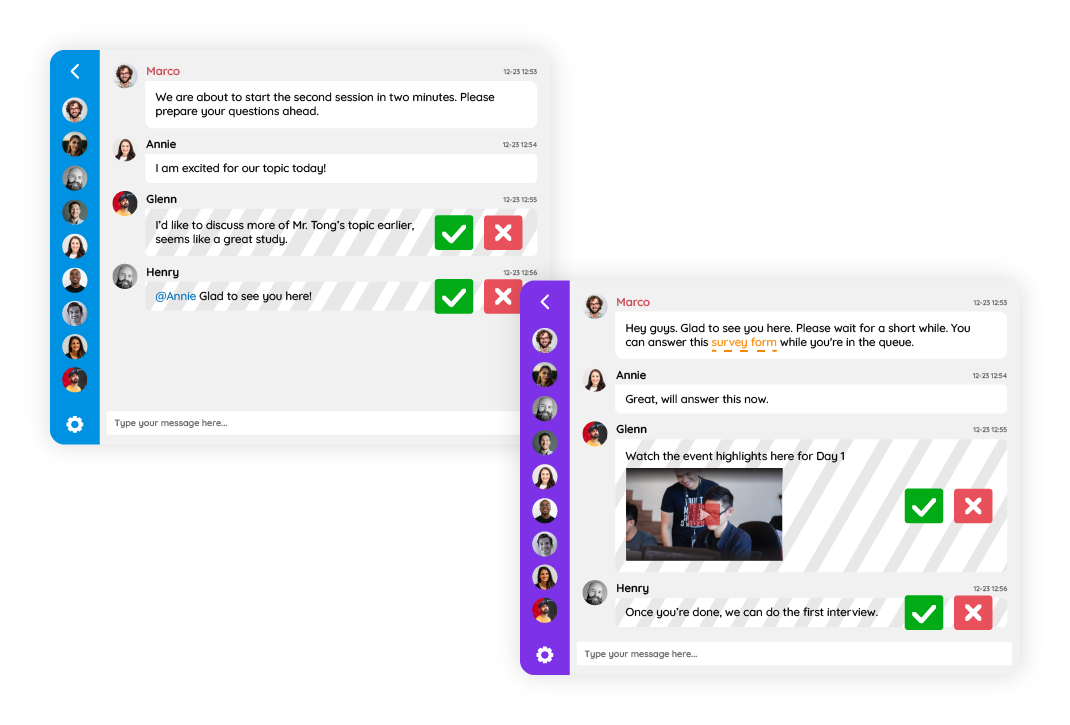
Task: Reject Henry's '@Annie Glad to see you' message
Action: (502, 296)
